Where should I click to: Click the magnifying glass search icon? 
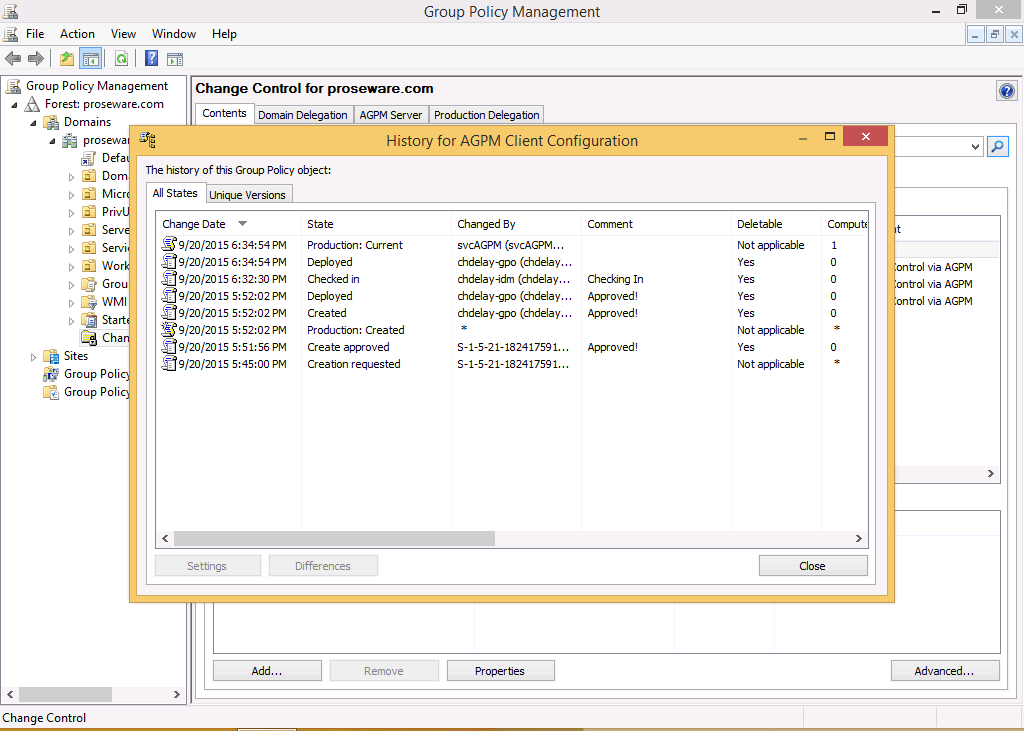coord(997,147)
